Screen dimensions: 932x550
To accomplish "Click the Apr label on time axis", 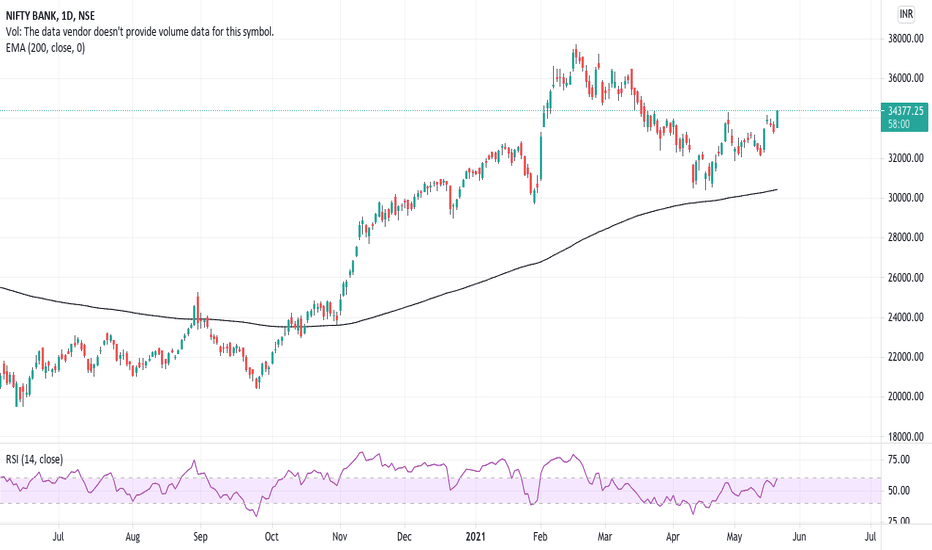I will [x=672, y=536].
